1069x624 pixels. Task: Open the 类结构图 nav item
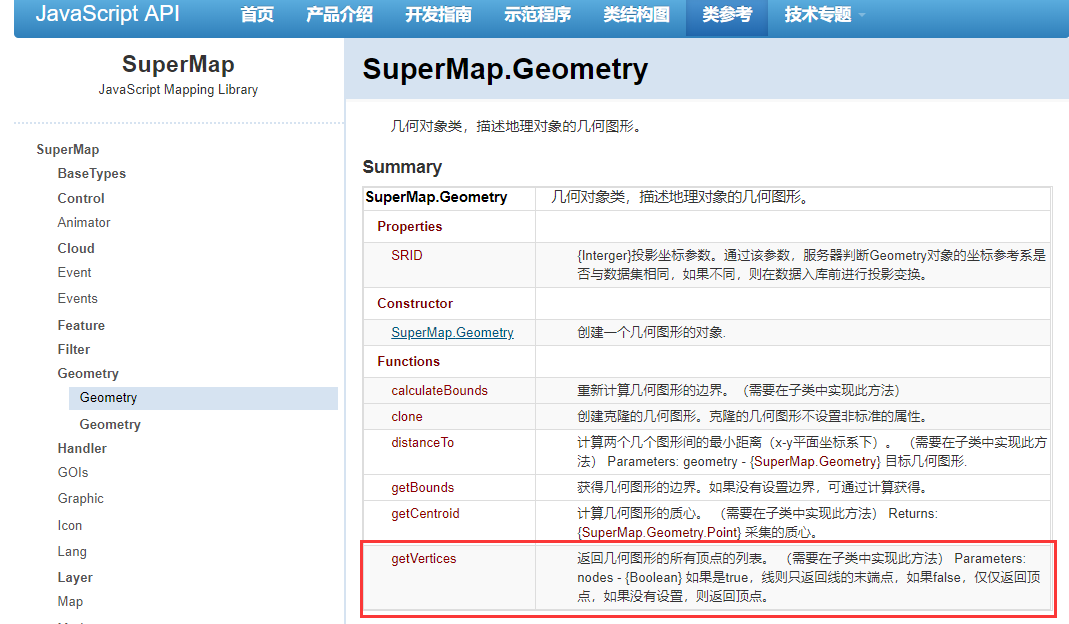click(x=636, y=14)
